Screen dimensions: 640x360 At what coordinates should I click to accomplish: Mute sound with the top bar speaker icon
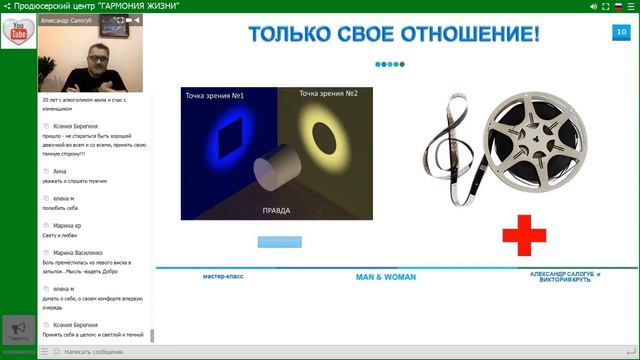coord(593,7)
